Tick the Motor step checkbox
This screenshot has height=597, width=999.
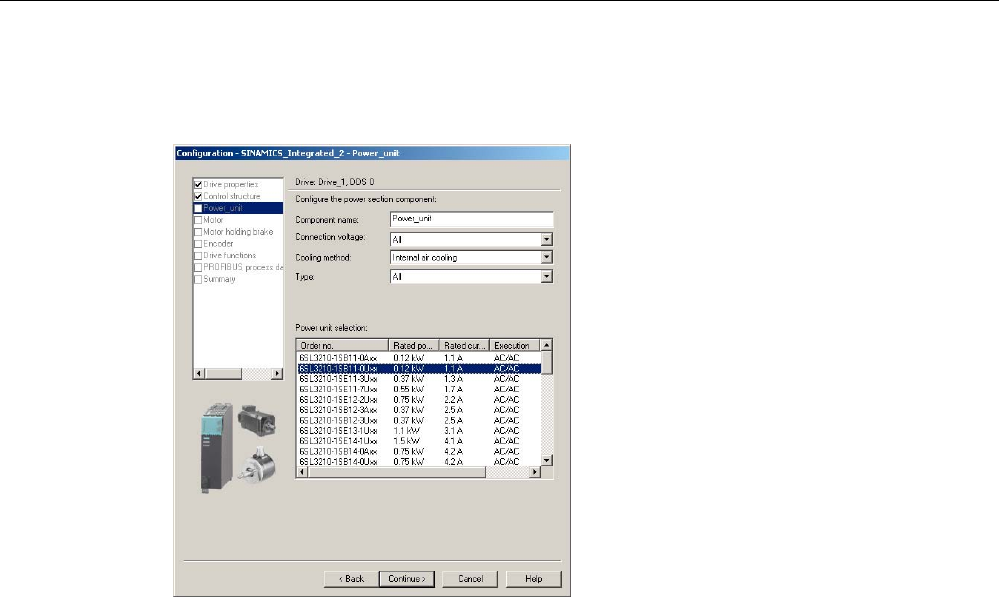198,220
